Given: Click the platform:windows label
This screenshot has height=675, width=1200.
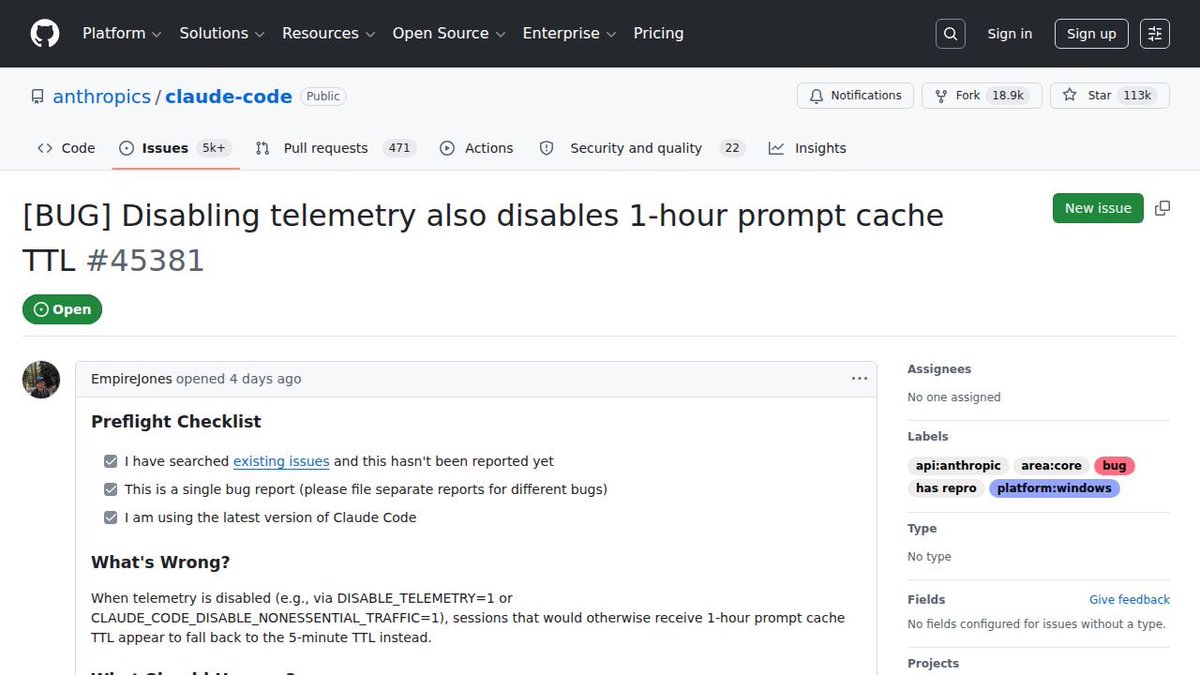Looking at the screenshot, I should tap(1054, 488).
